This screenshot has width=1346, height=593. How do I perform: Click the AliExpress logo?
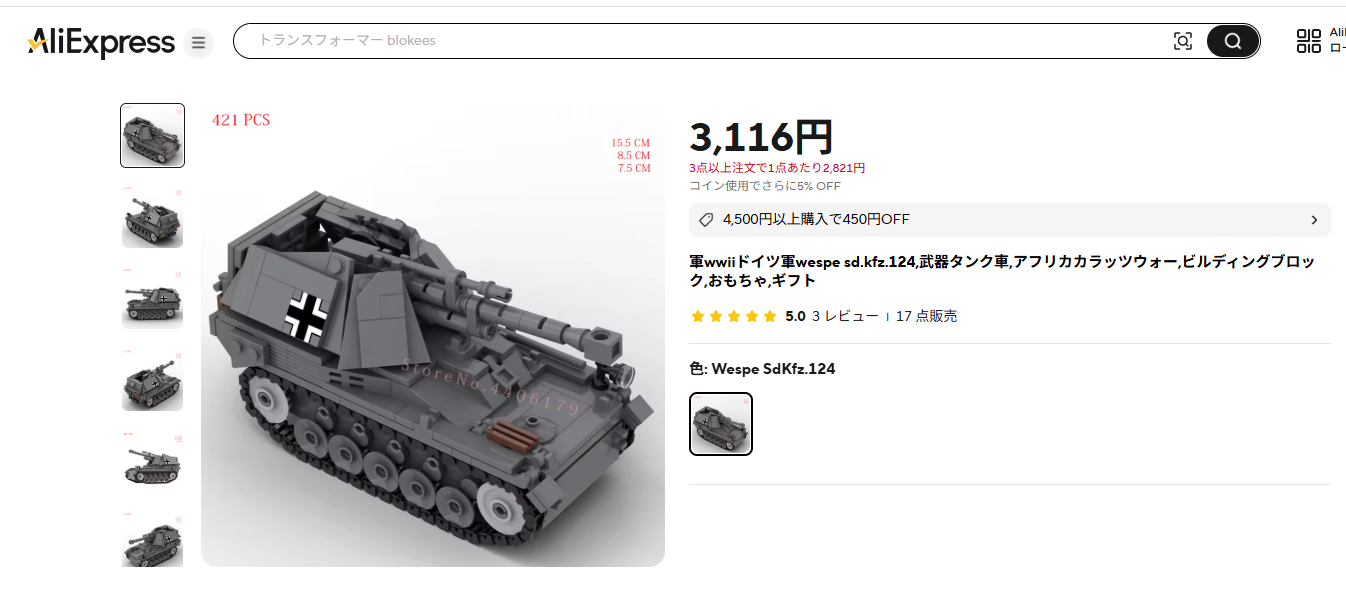tap(101, 42)
